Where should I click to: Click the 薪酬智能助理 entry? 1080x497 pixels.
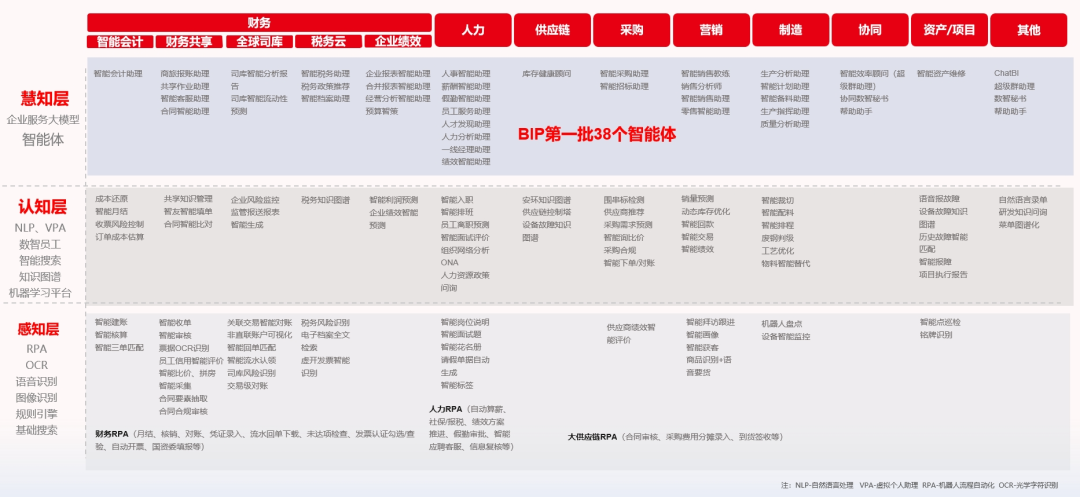tap(466, 87)
